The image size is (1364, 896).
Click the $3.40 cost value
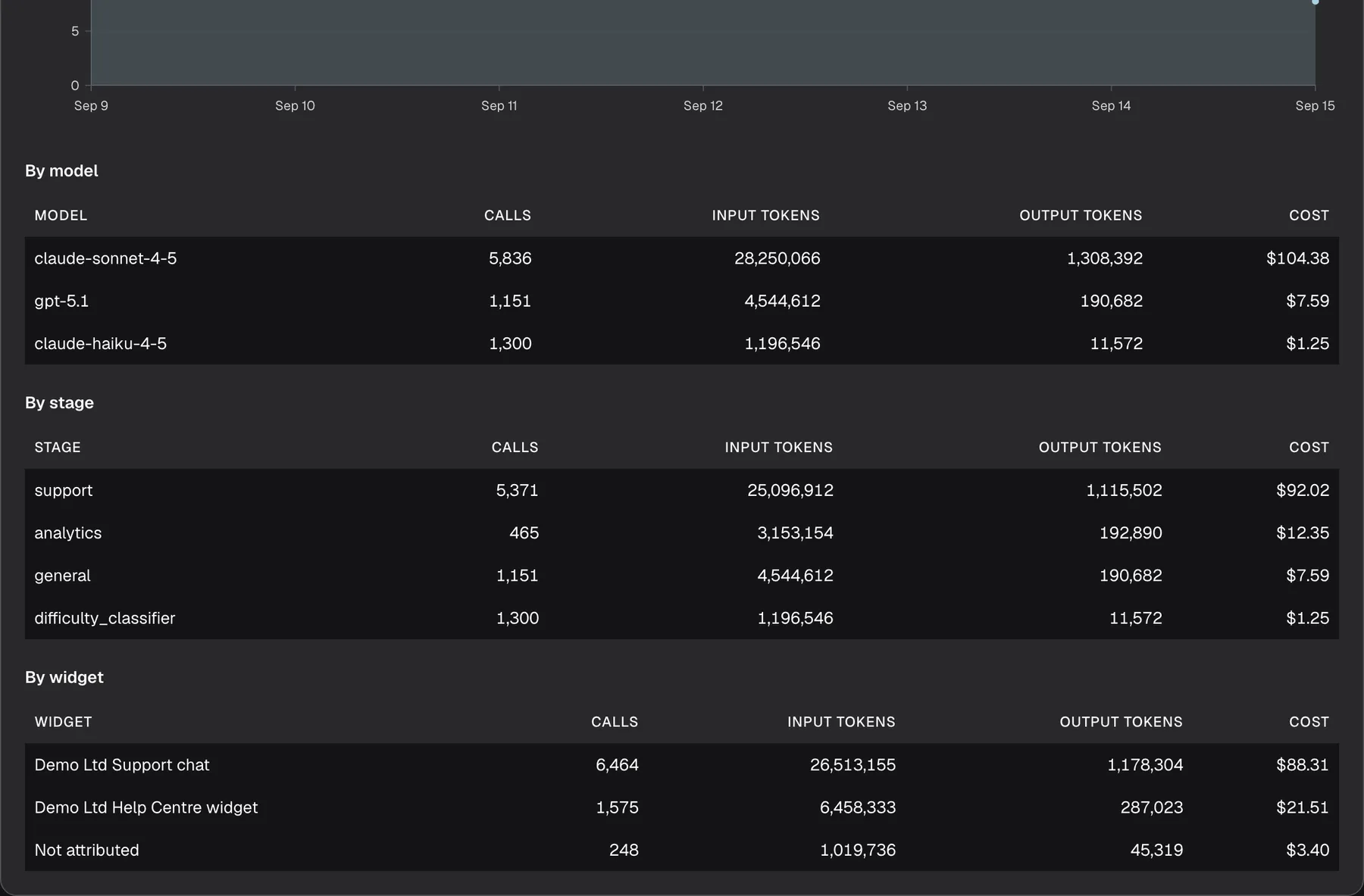point(1307,850)
